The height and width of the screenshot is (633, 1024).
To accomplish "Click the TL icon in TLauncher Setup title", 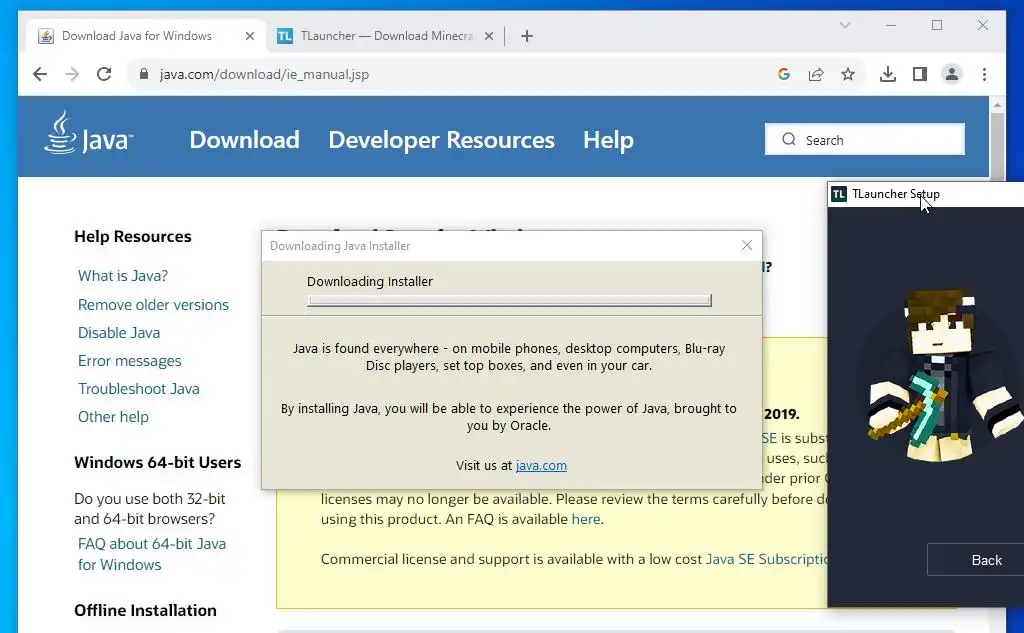I will click(x=839, y=194).
